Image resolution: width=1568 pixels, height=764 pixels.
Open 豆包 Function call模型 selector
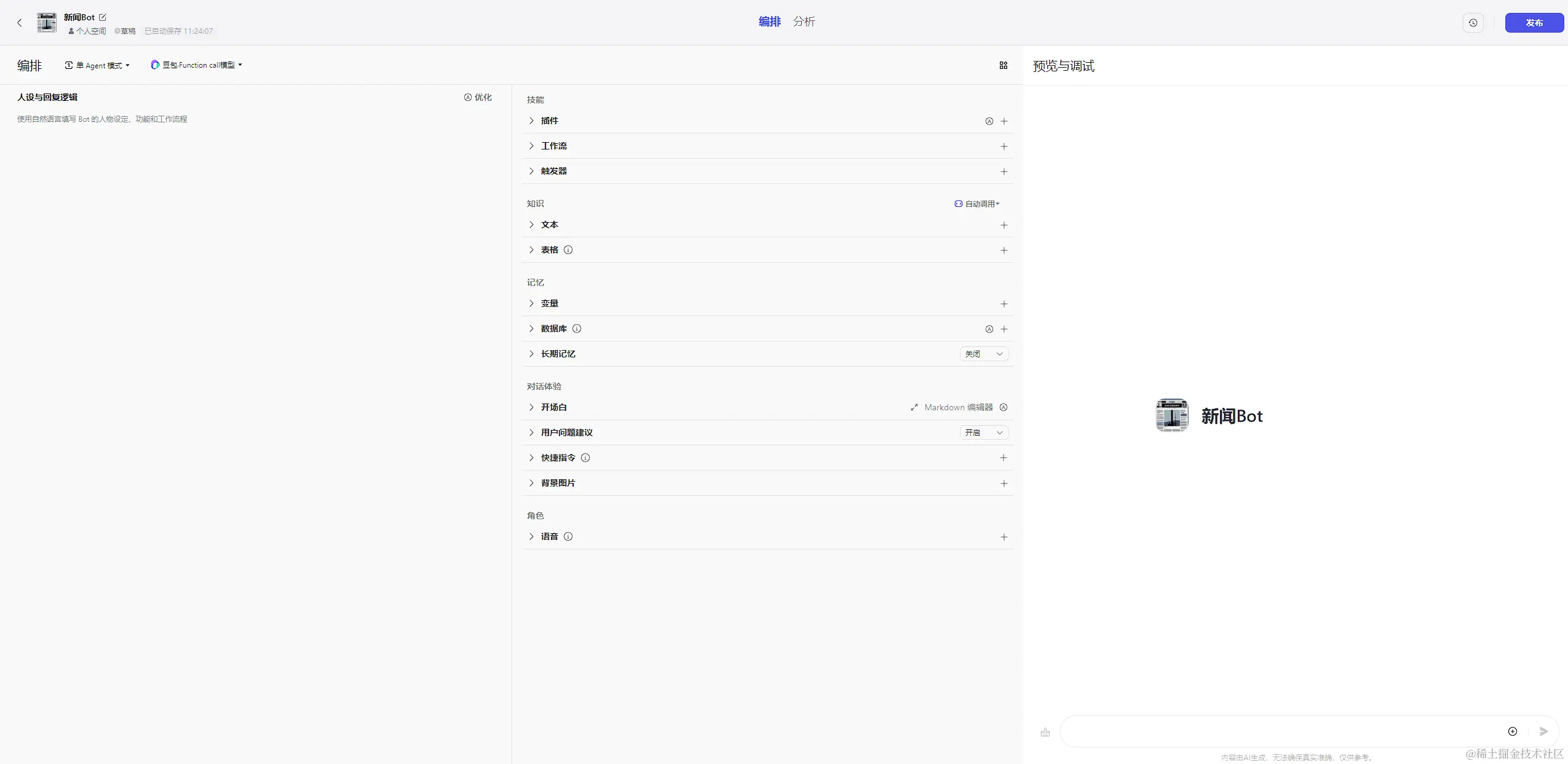pos(197,65)
